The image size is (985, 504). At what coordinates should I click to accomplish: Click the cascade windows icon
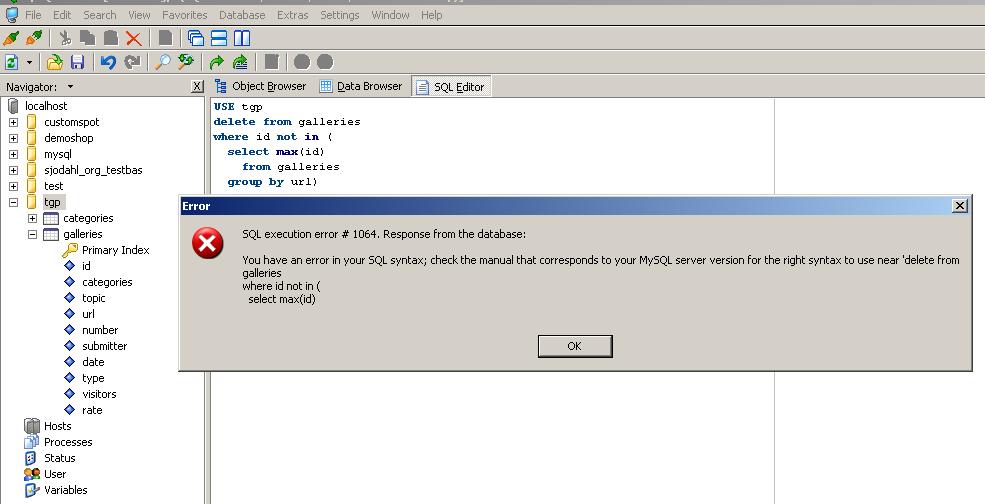tap(195, 38)
